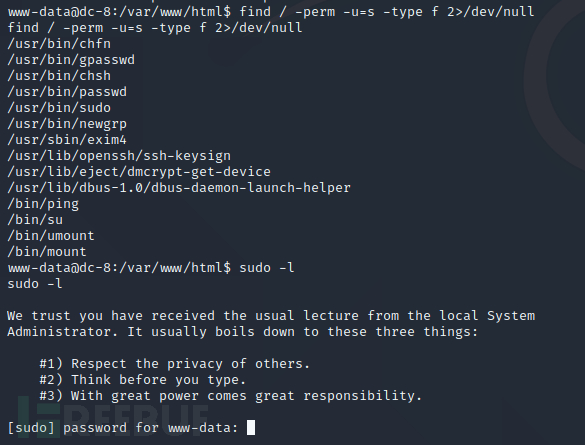
Task: Click the /bin/mount line
Action: (x=47, y=252)
